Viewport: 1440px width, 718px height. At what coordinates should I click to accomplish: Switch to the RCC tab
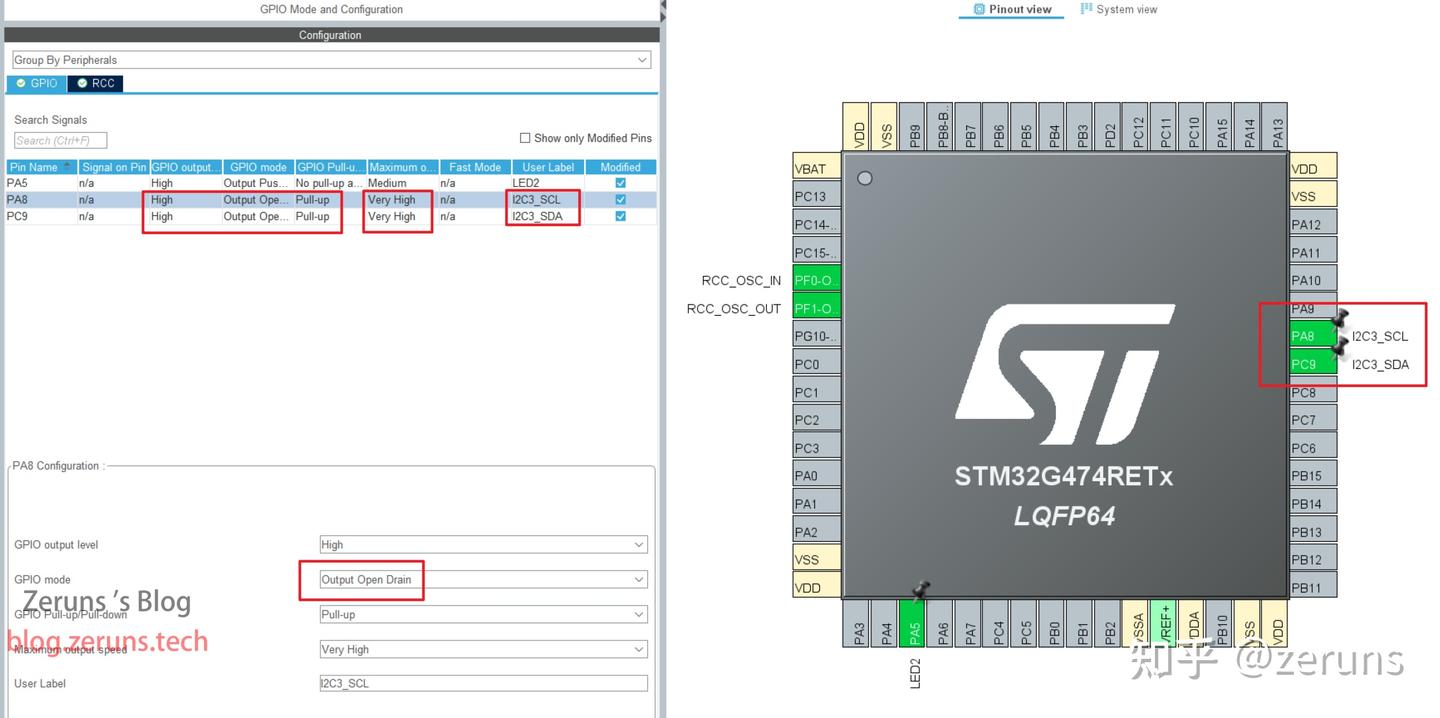pos(96,83)
